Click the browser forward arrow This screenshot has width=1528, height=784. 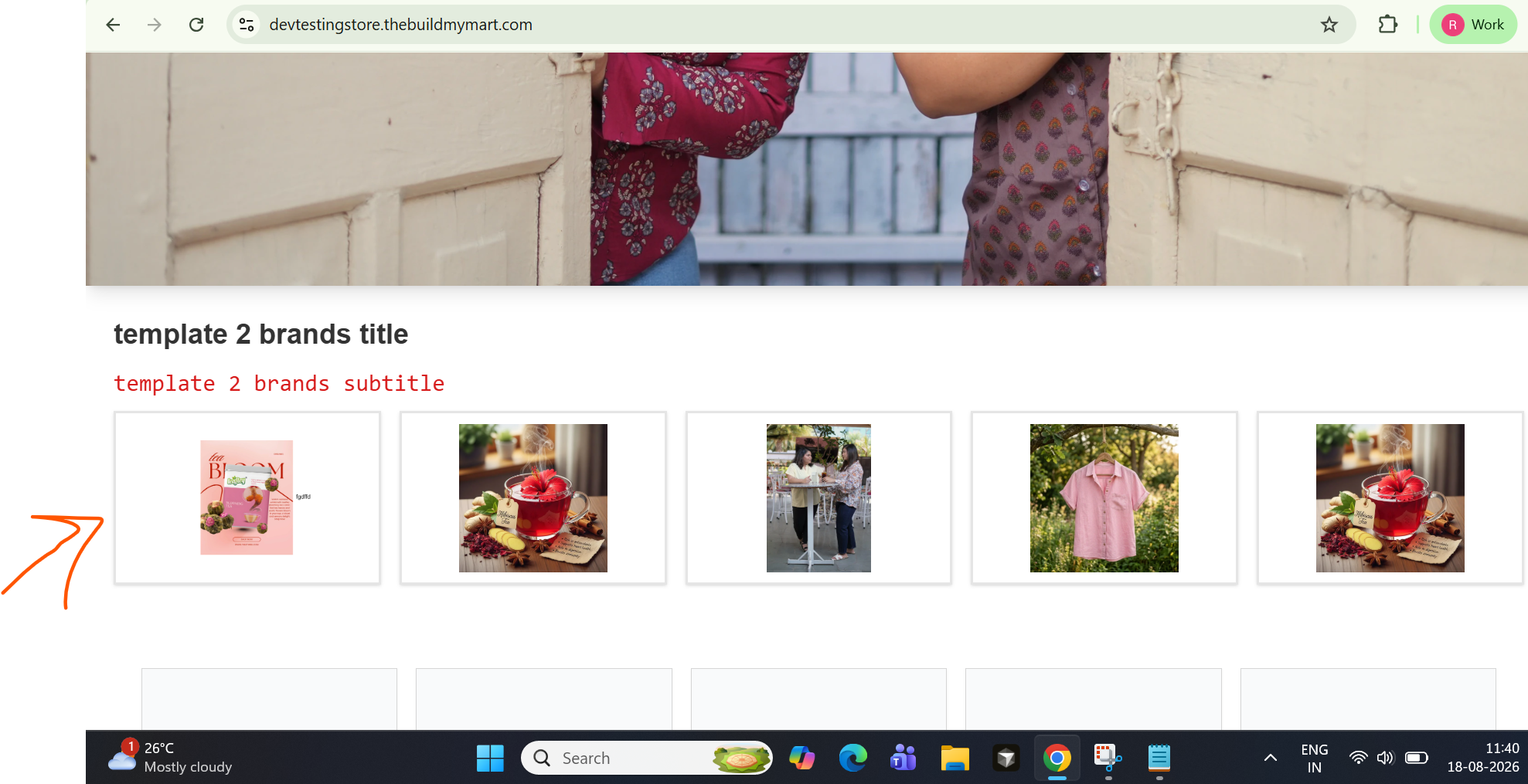tap(155, 25)
